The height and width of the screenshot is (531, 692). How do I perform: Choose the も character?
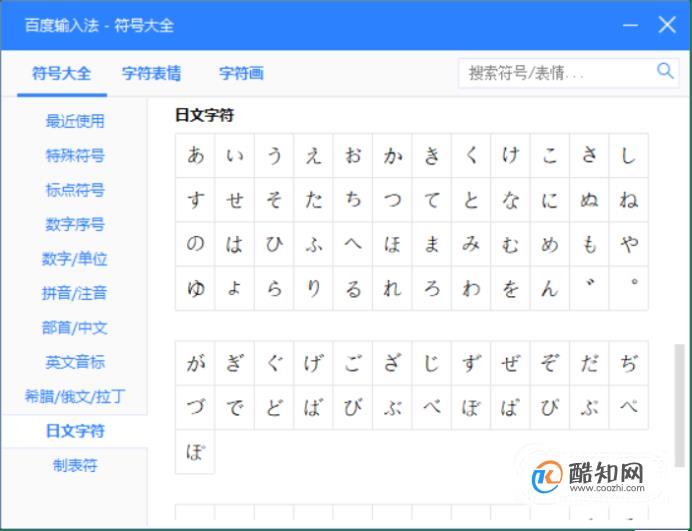(589, 244)
